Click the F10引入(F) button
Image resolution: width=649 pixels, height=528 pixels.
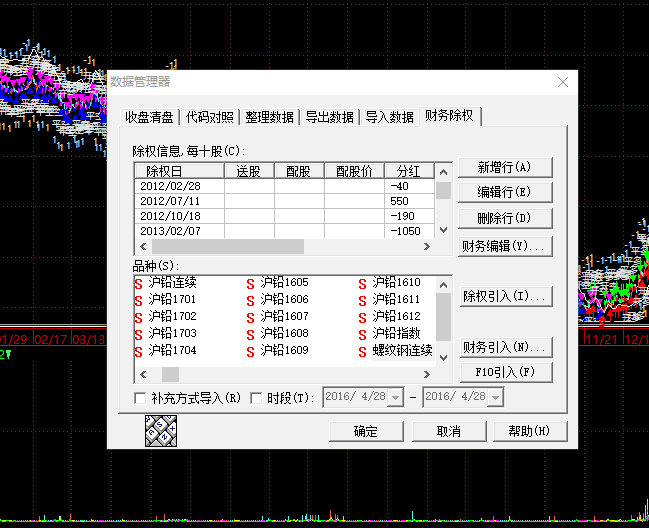pyautogui.click(x=506, y=372)
